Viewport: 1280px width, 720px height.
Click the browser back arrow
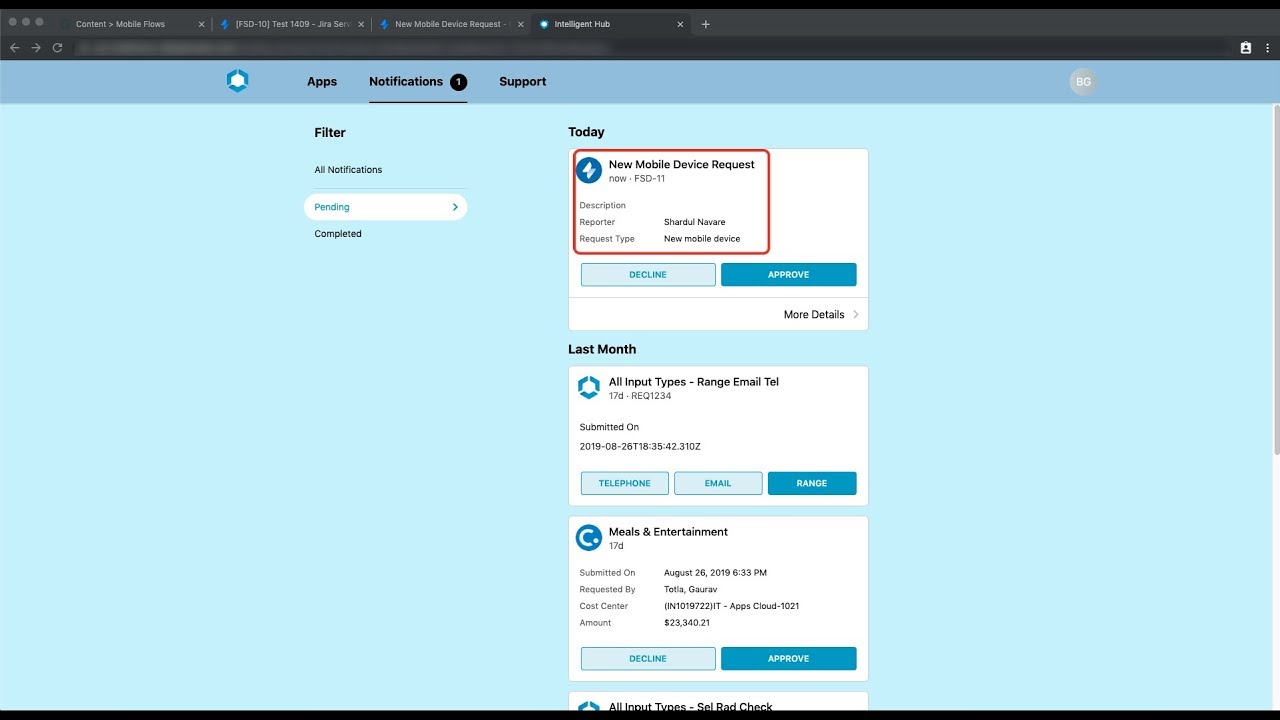coord(14,48)
